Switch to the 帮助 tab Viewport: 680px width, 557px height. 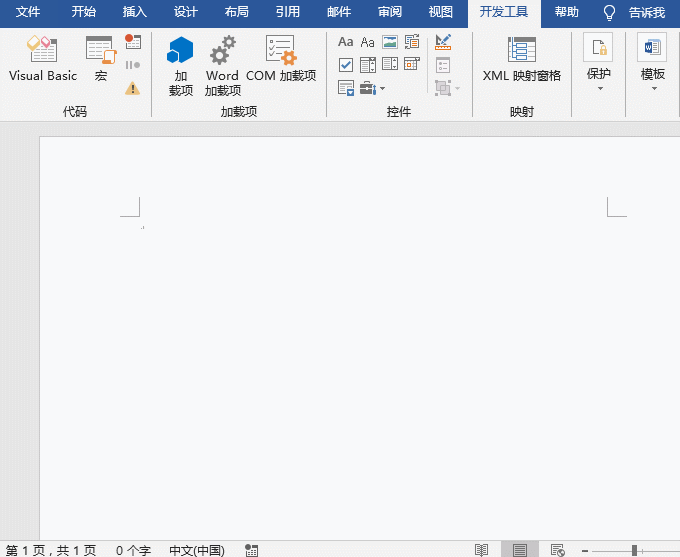pos(566,12)
